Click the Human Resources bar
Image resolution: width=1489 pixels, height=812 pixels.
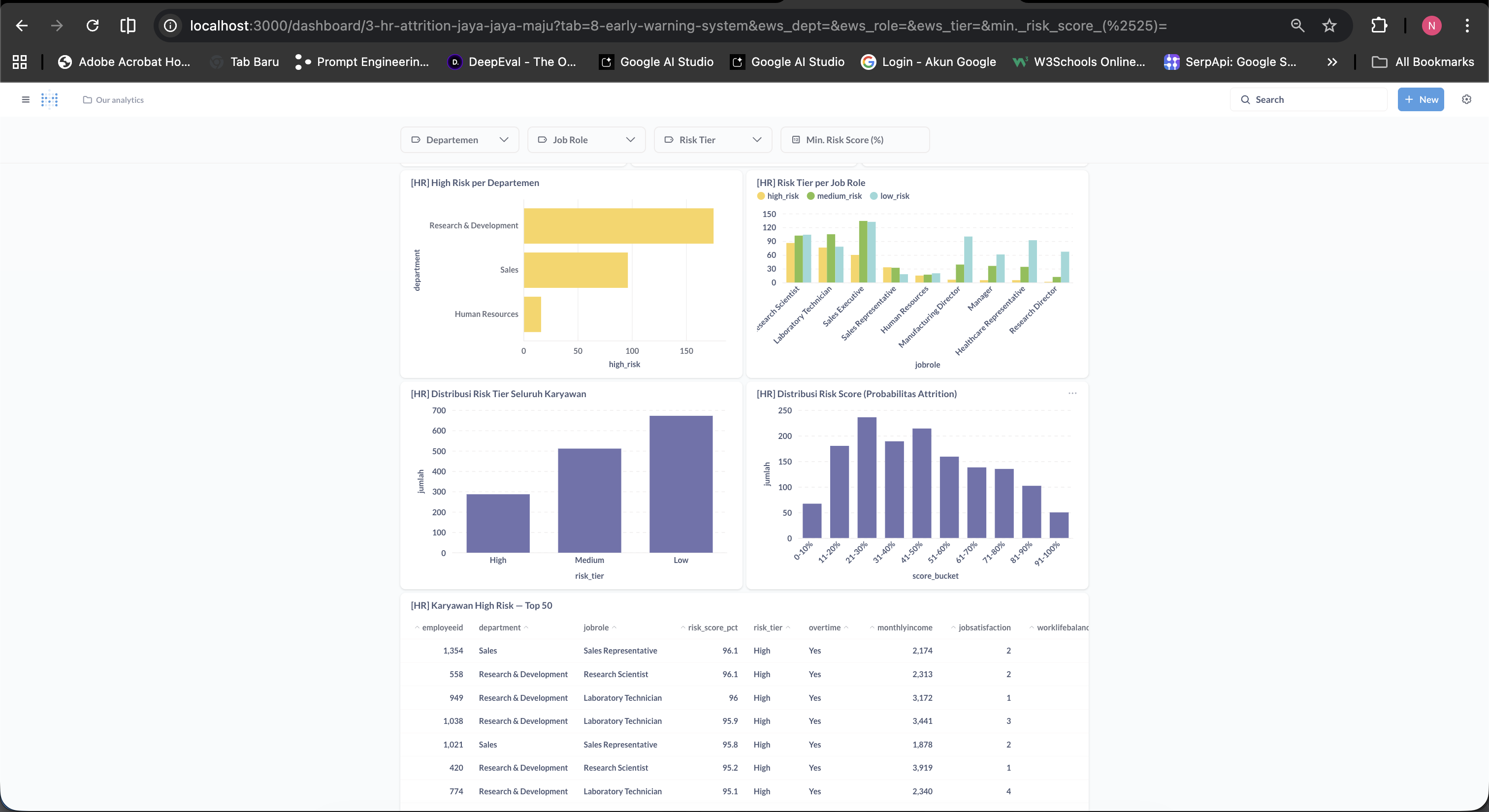click(532, 314)
